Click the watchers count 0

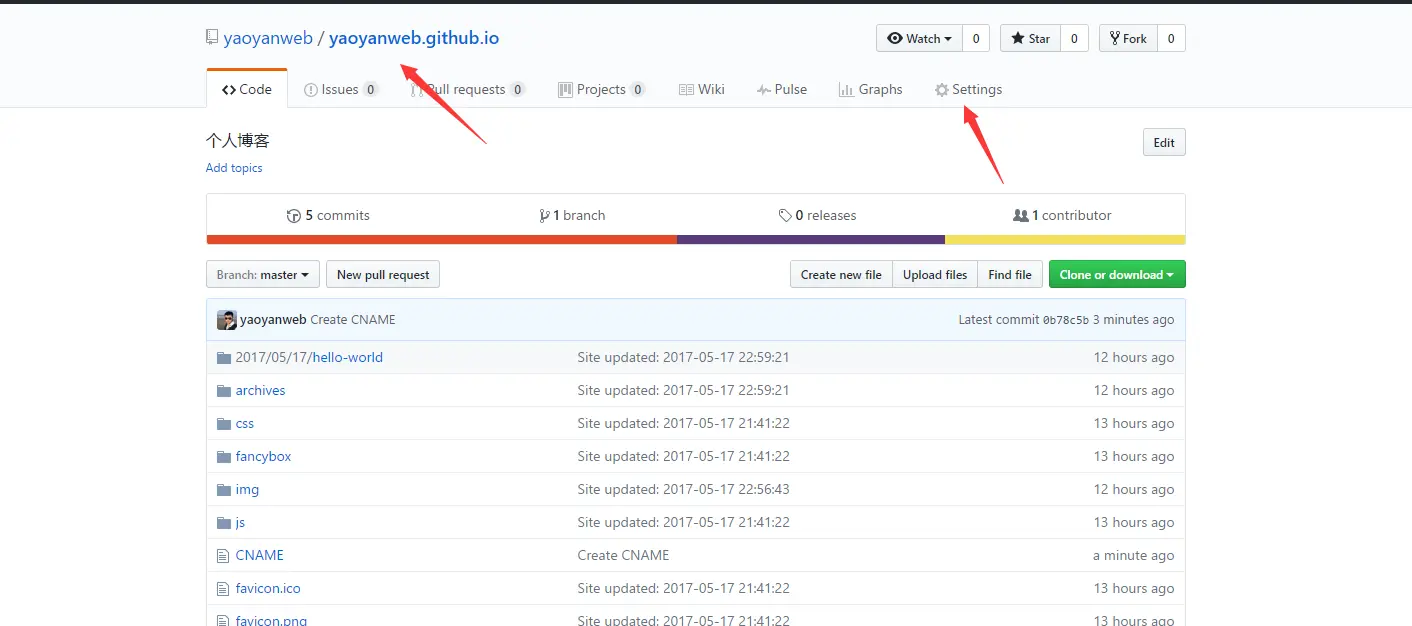975,38
